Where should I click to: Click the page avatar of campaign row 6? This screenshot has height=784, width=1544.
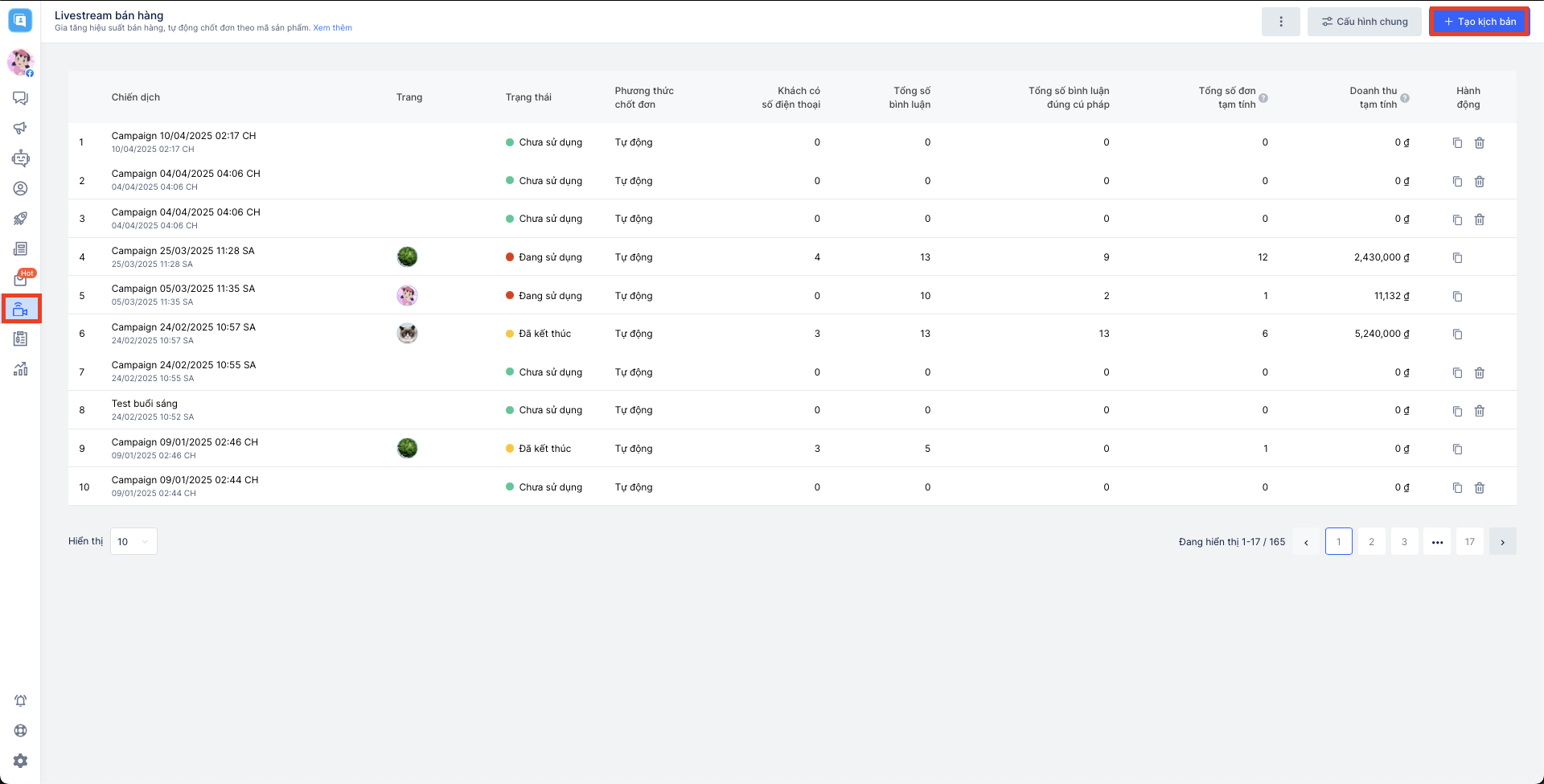point(408,334)
